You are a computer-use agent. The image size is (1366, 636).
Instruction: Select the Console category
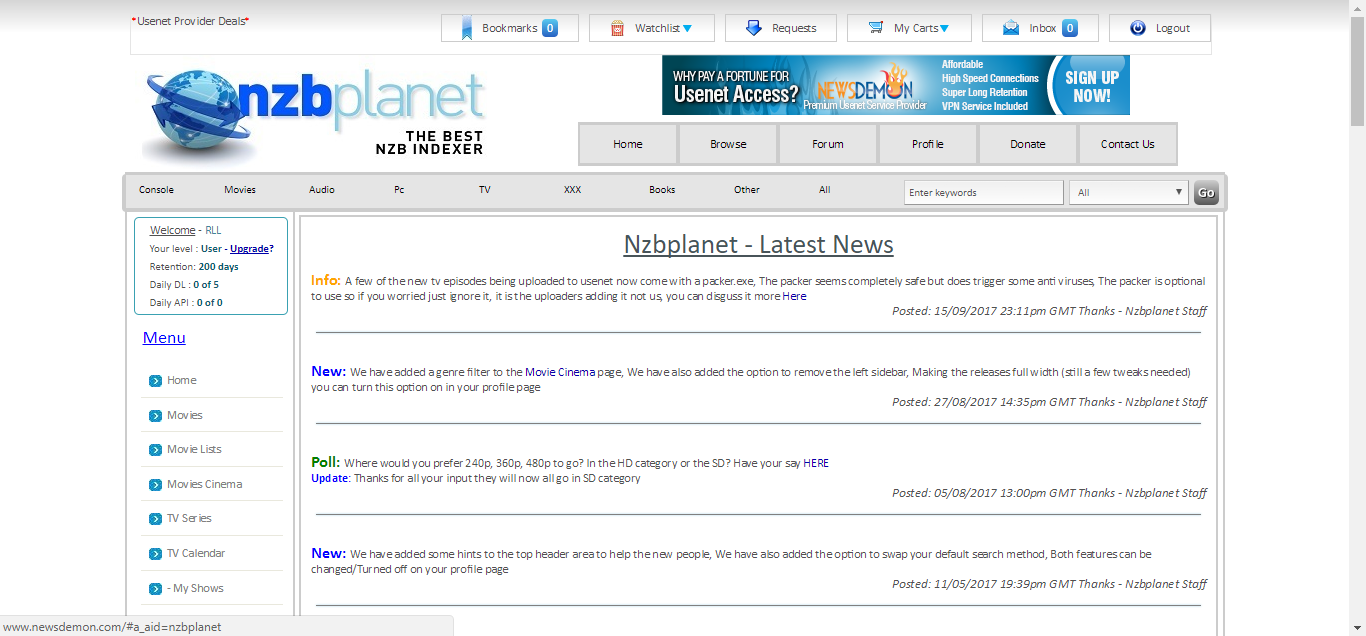(x=156, y=190)
